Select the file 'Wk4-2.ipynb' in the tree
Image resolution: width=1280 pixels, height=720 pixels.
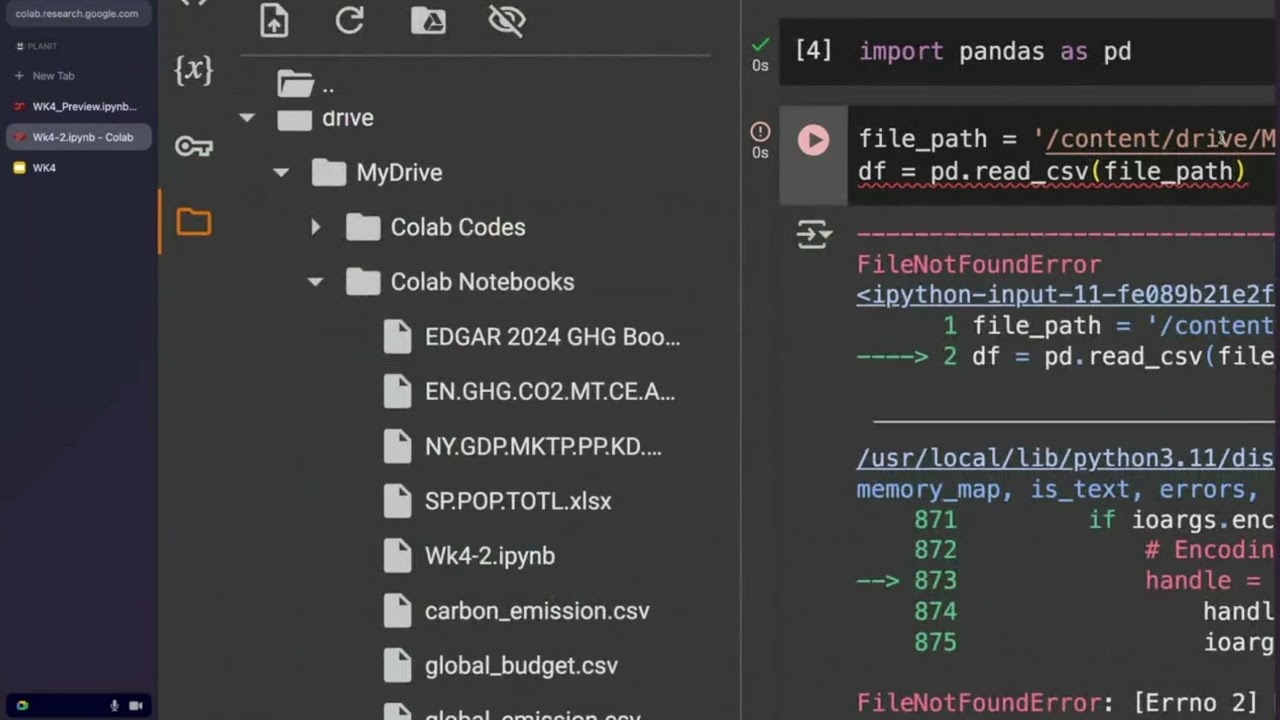coord(469,556)
